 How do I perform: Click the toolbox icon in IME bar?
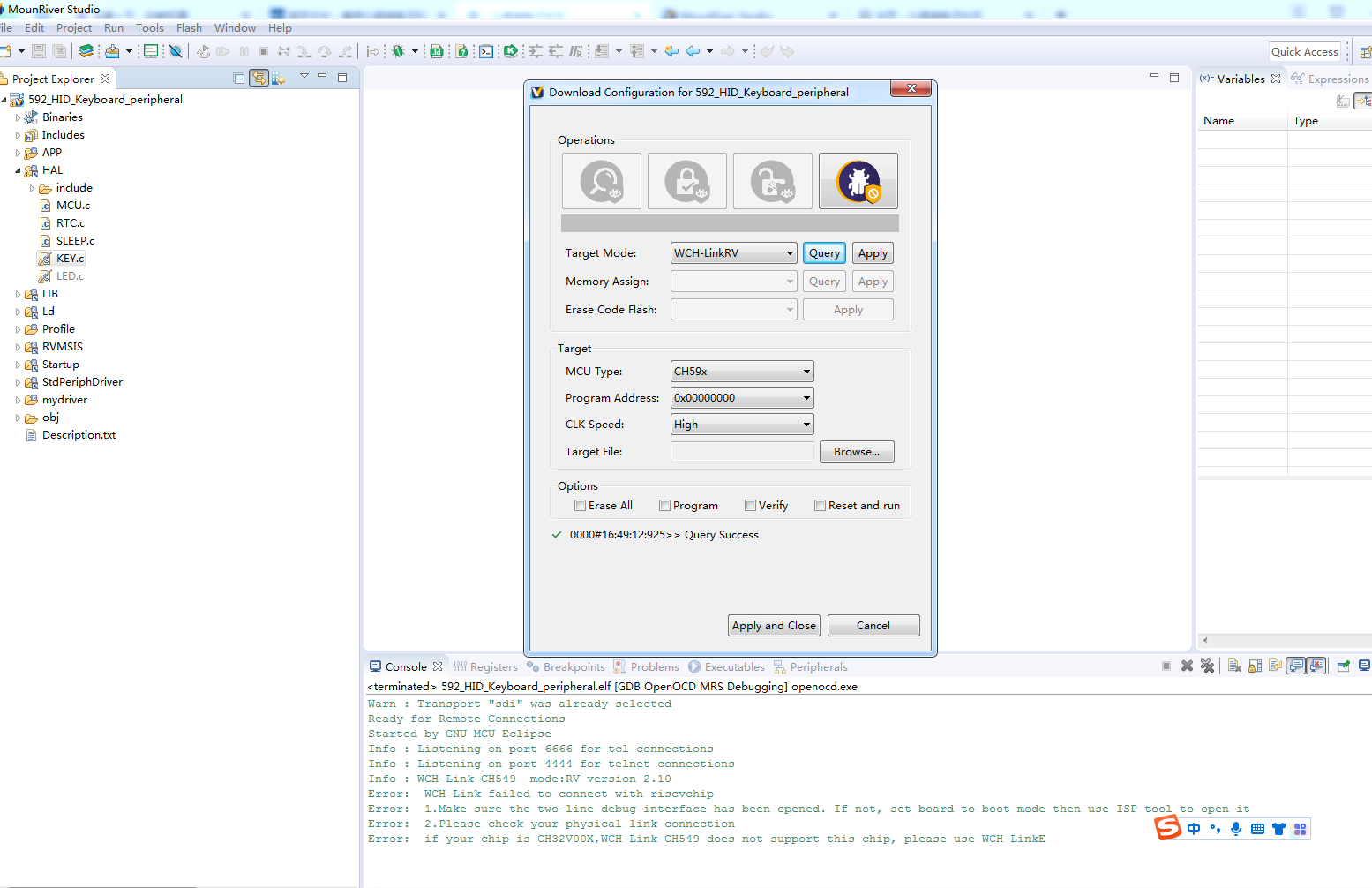tap(1300, 828)
